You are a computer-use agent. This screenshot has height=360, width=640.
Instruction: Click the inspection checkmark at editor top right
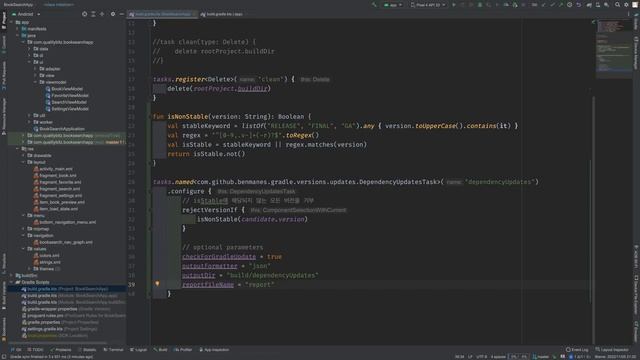click(593, 22)
